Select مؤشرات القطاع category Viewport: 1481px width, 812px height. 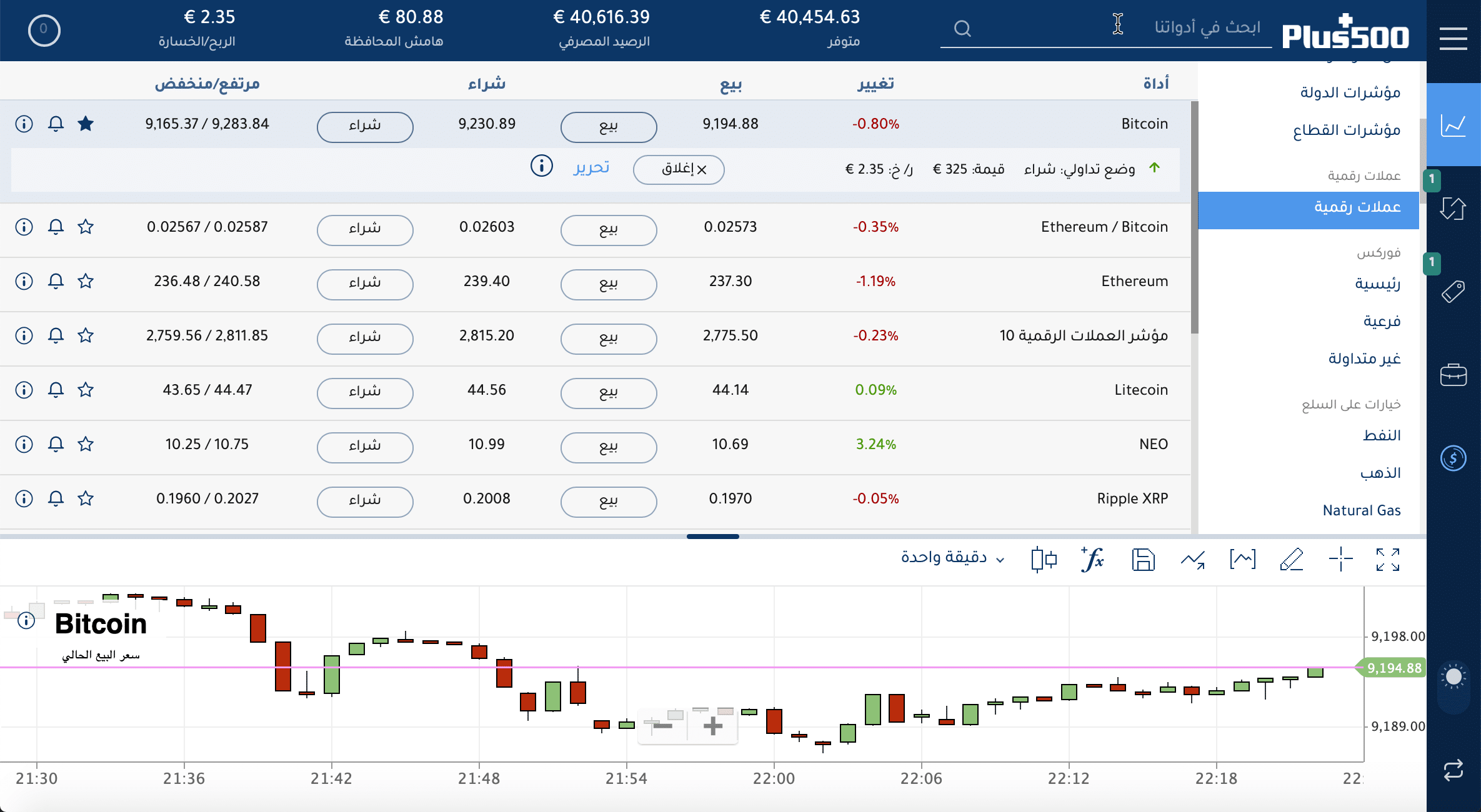[x=1347, y=130]
